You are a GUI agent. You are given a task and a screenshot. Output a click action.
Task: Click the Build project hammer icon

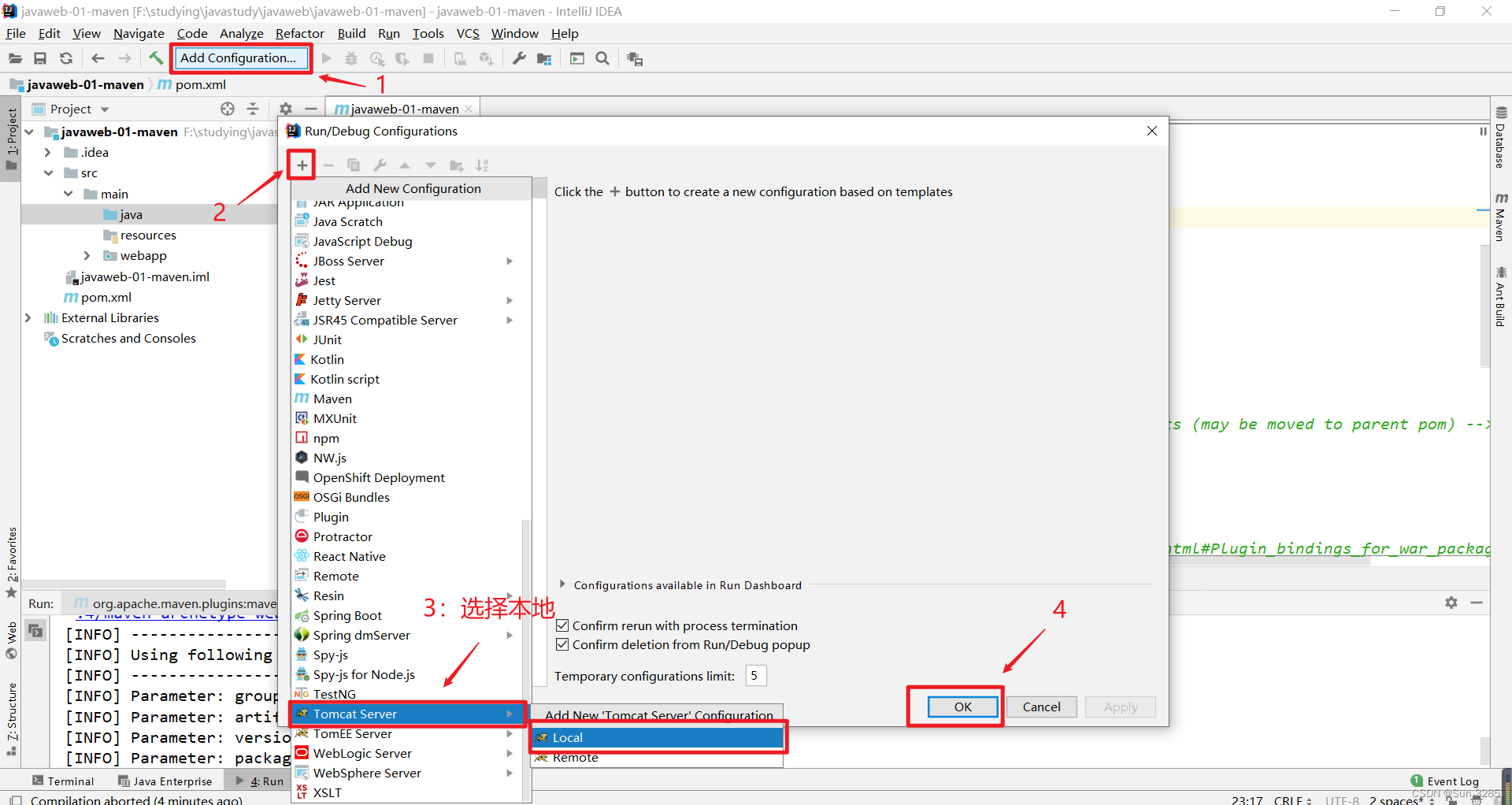(156, 58)
